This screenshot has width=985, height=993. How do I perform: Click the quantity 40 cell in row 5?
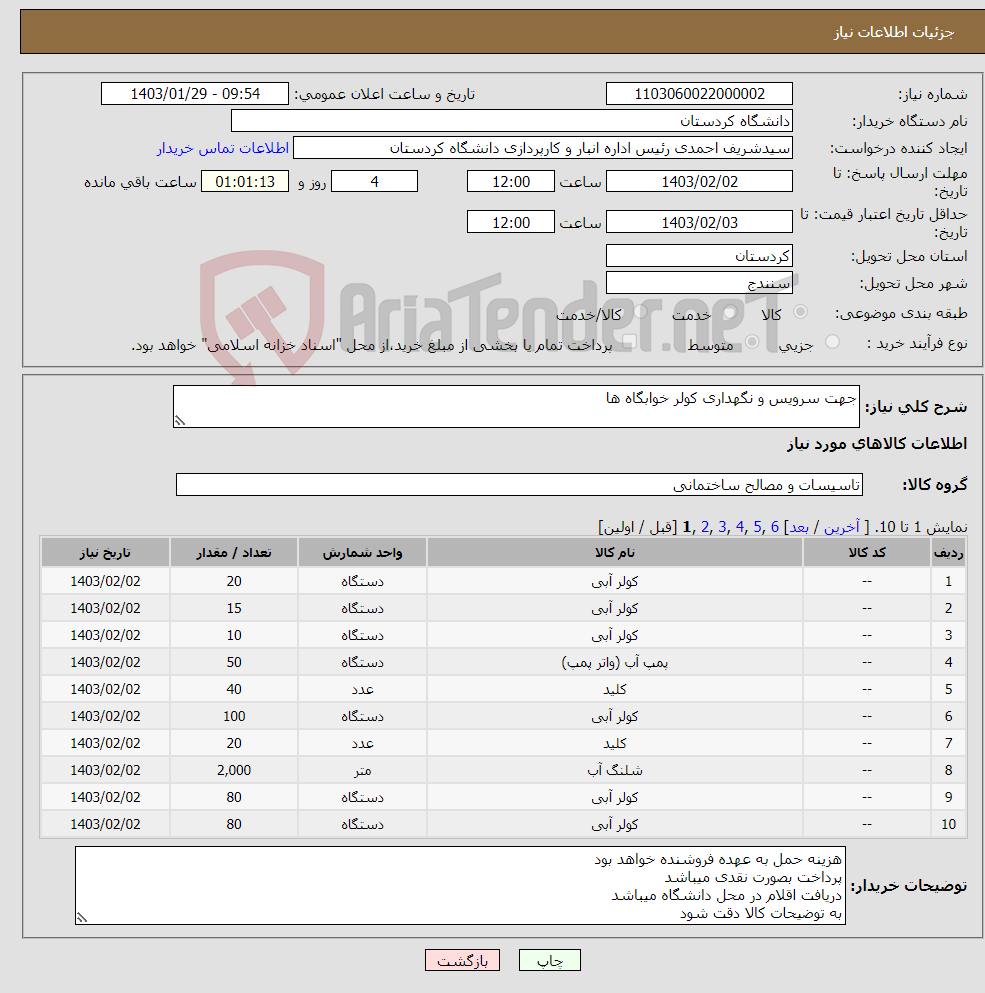coord(234,690)
